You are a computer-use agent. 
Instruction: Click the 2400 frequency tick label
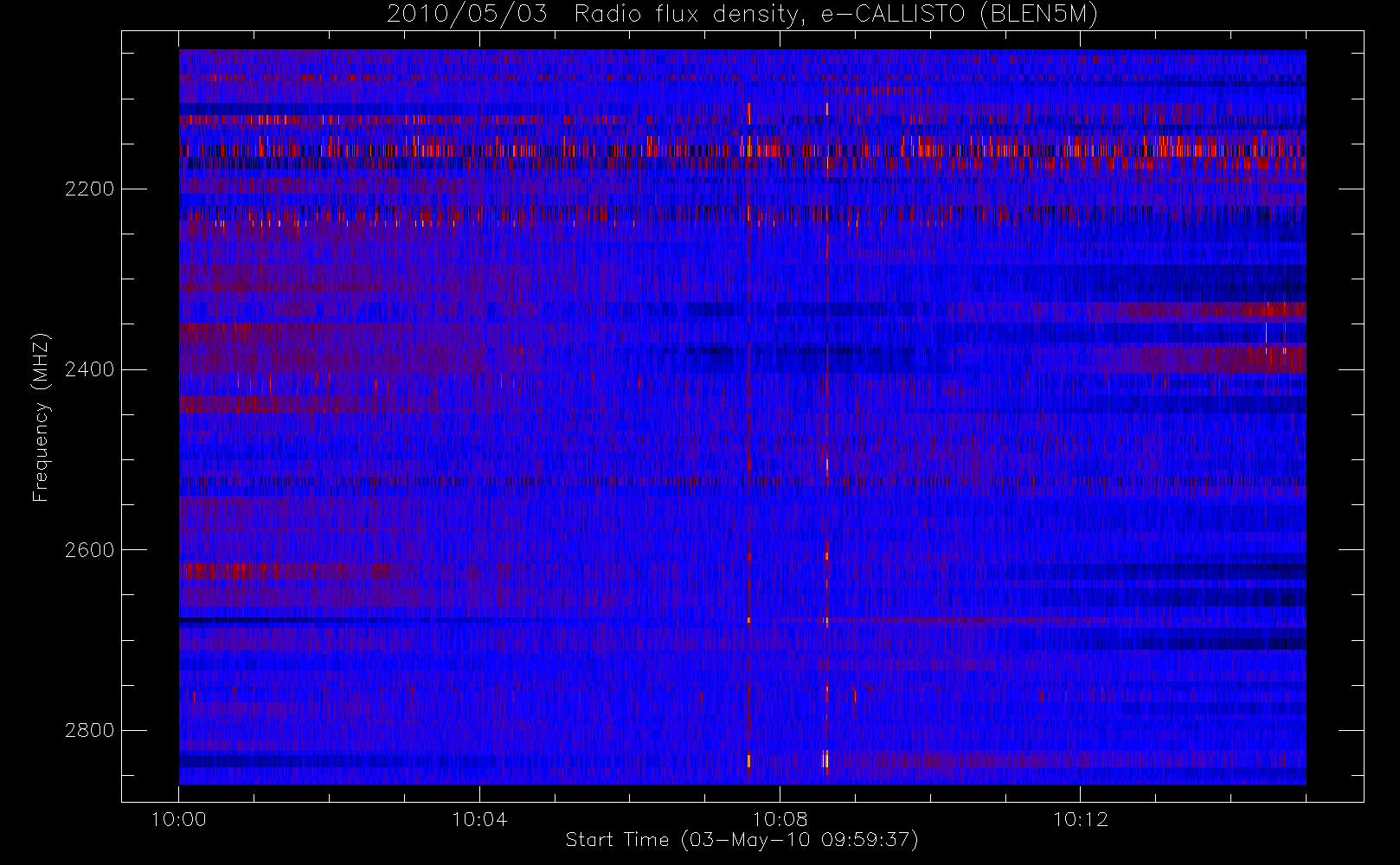coord(89,369)
